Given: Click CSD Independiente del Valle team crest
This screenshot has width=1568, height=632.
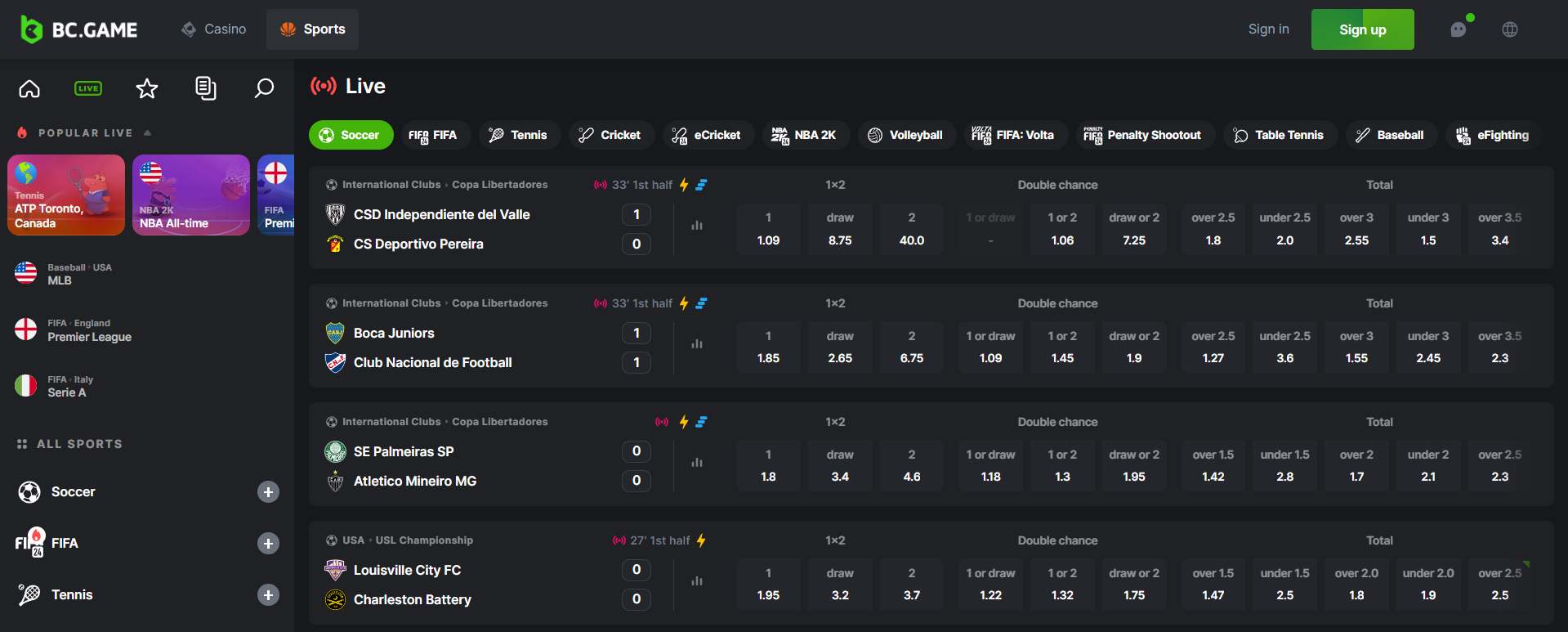Looking at the screenshot, I should [335, 214].
